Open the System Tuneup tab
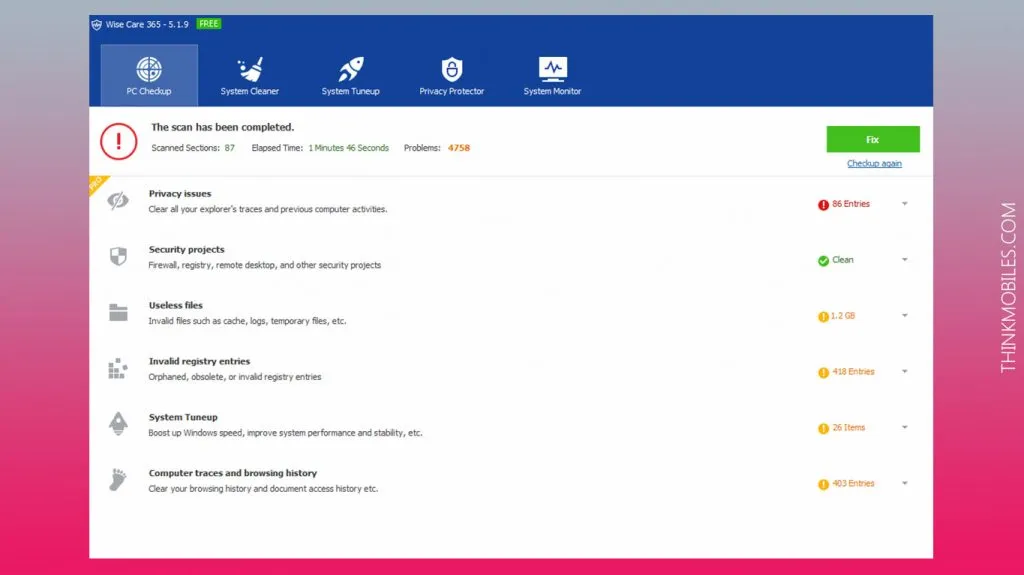The width and height of the screenshot is (1024, 575). click(x=351, y=75)
